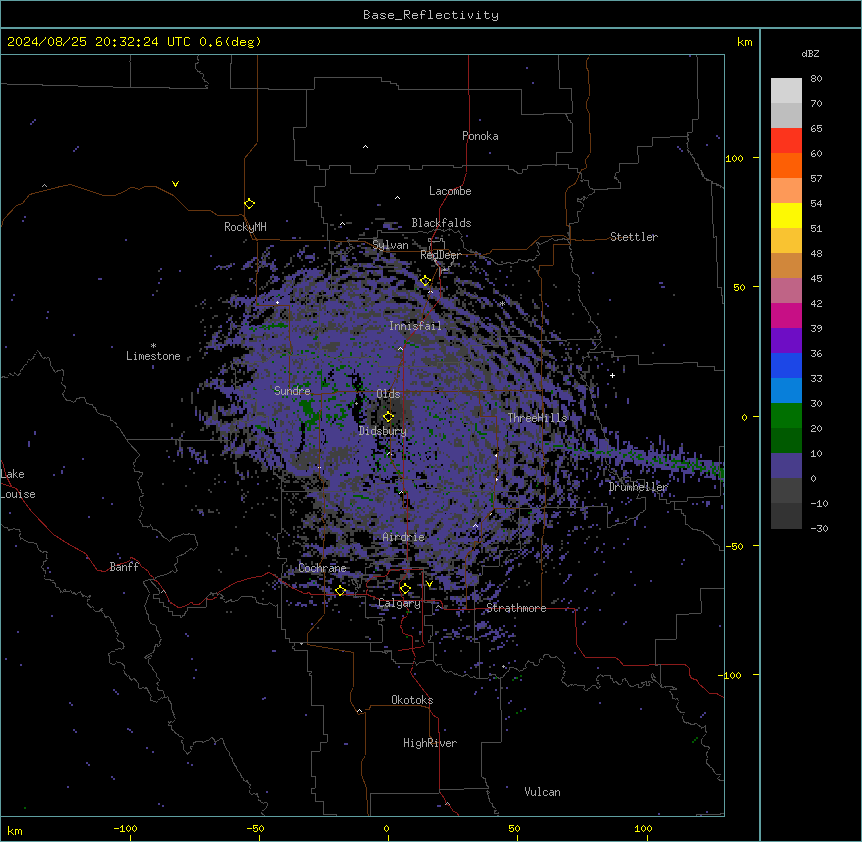This screenshot has width=862, height=842.
Task: Click the RockyMH label
Action: (245, 227)
